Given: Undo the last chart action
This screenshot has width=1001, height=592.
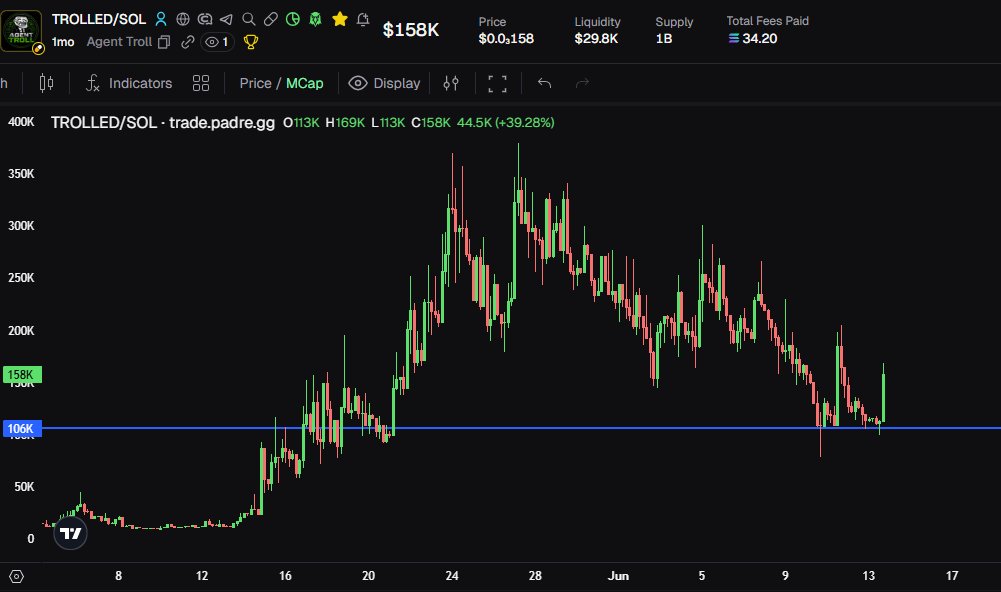Looking at the screenshot, I should [x=544, y=83].
